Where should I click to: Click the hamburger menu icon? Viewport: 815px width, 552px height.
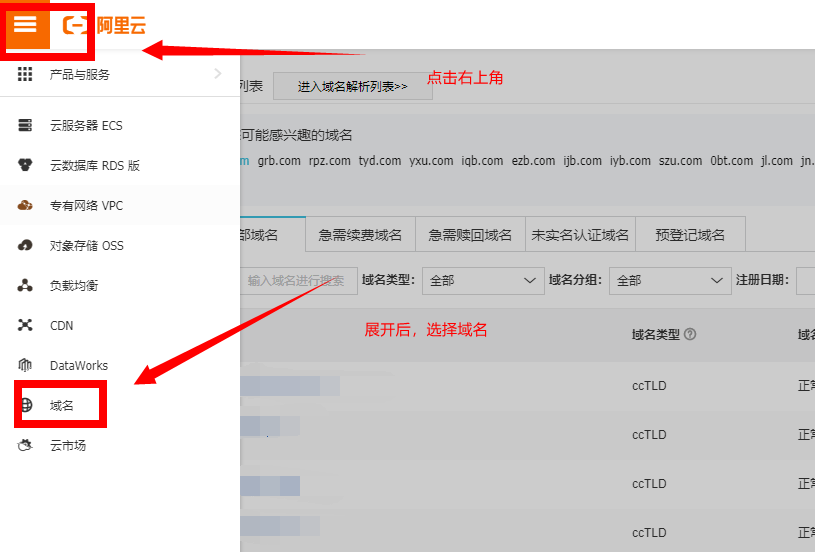tap(25, 24)
